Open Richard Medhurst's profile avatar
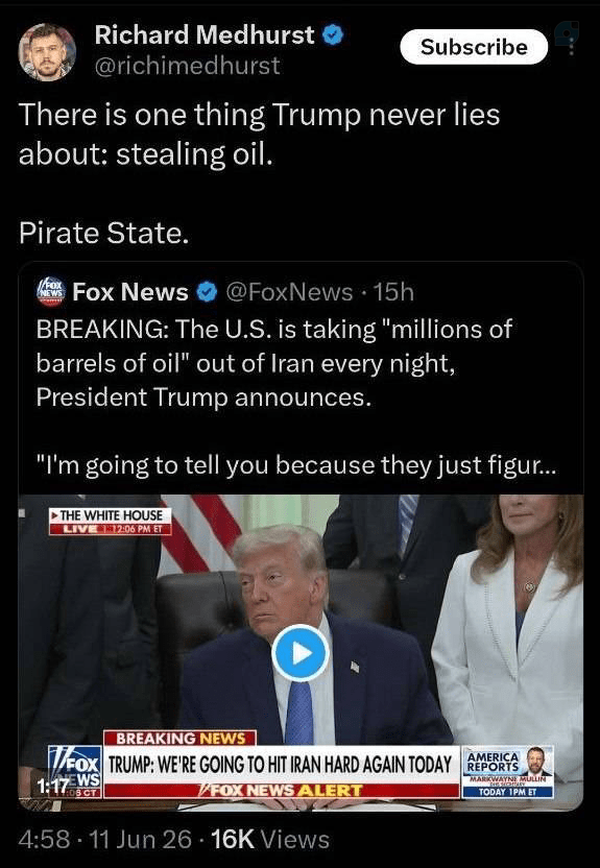The height and width of the screenshot is (868, 600). tap(47, 52)
